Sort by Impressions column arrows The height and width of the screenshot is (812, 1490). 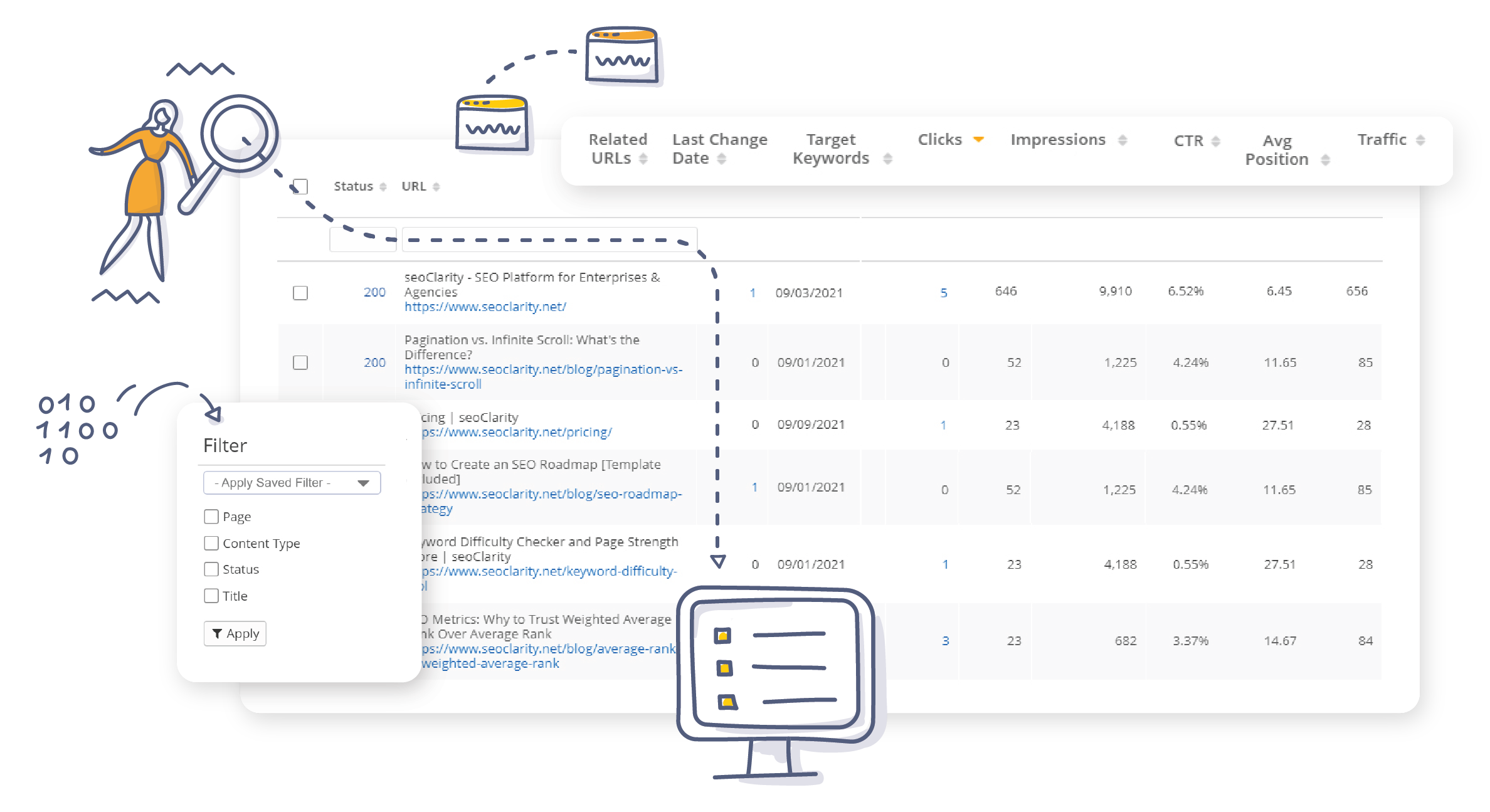pyautogui.click(x=1123, y=140)
